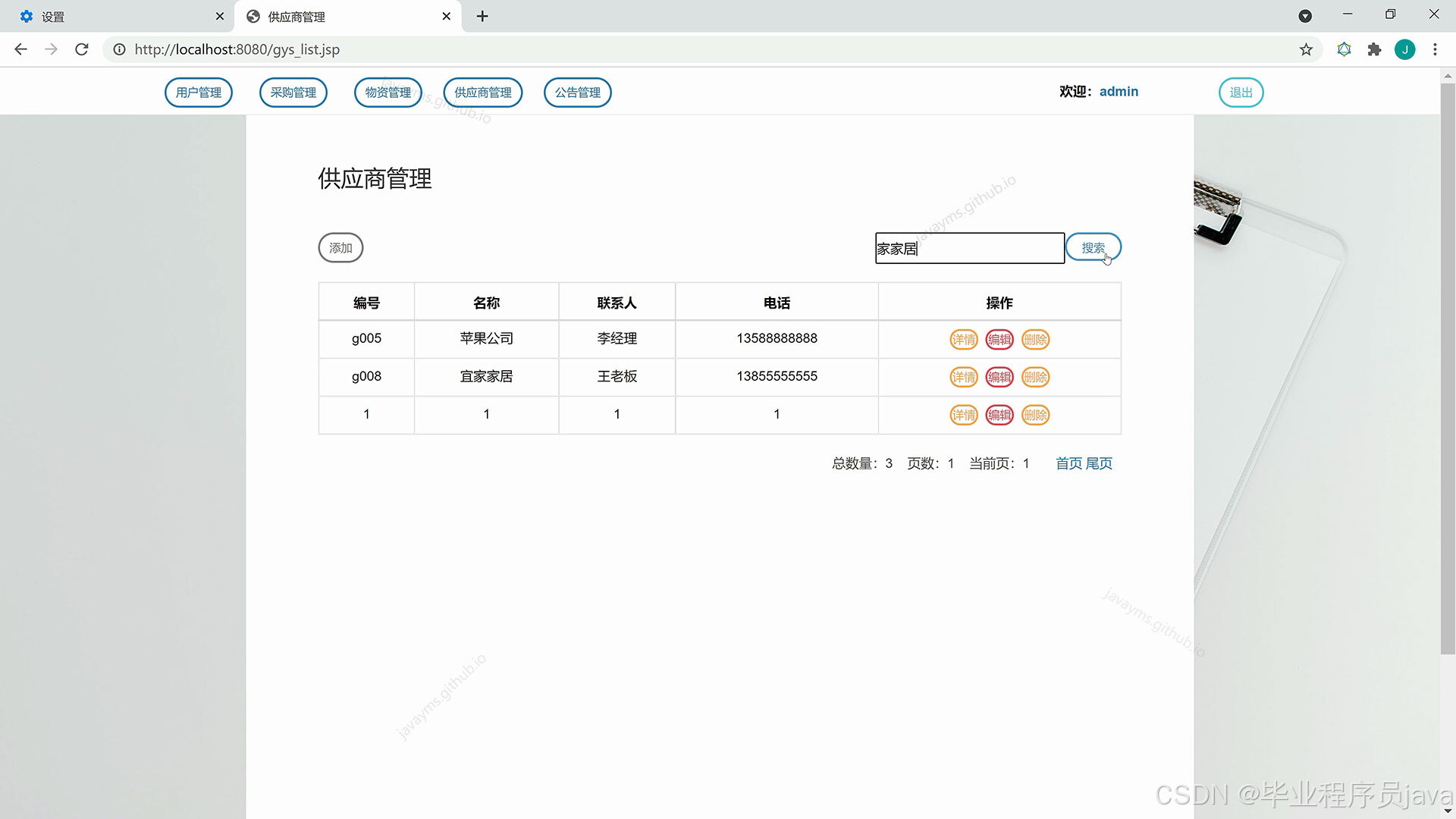This screenshot has width=1456, height=819.
Task: Open the tab search dropdown arrow
Action: [1305, 16]
